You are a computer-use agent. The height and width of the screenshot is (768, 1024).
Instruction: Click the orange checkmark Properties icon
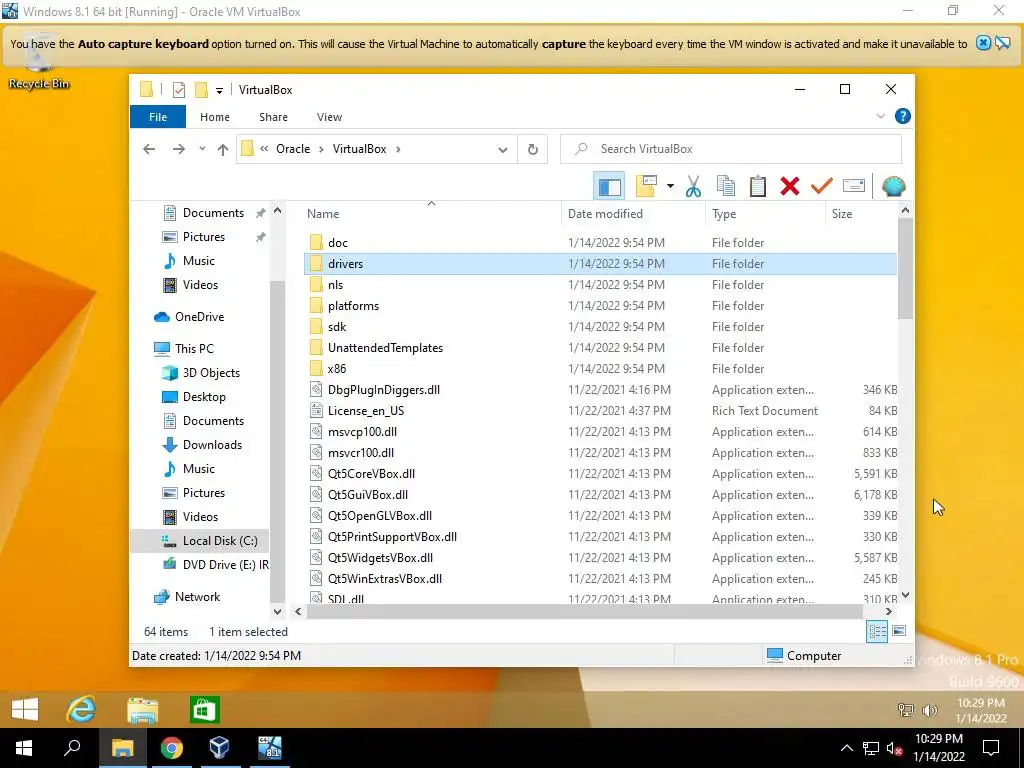(x=822, y=187)
